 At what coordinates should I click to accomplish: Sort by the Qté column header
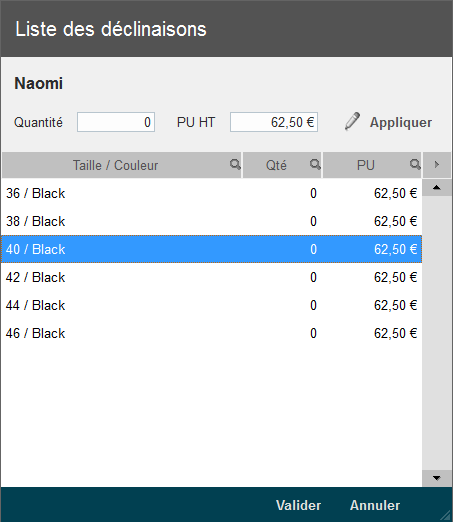point(276,165)
